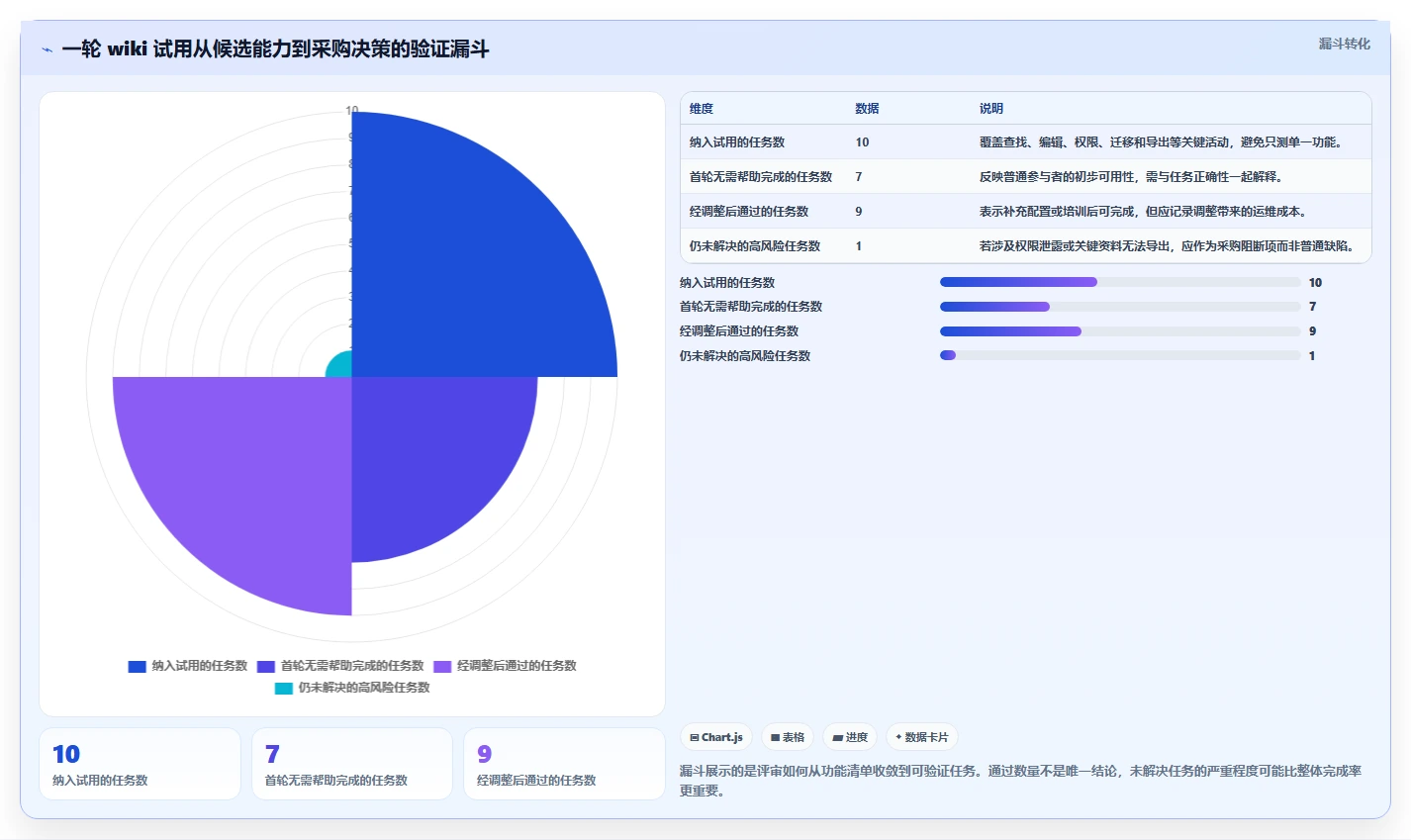Click table value 10 in the 数据 column
The image size is (1411, 840).
(862, 142)
